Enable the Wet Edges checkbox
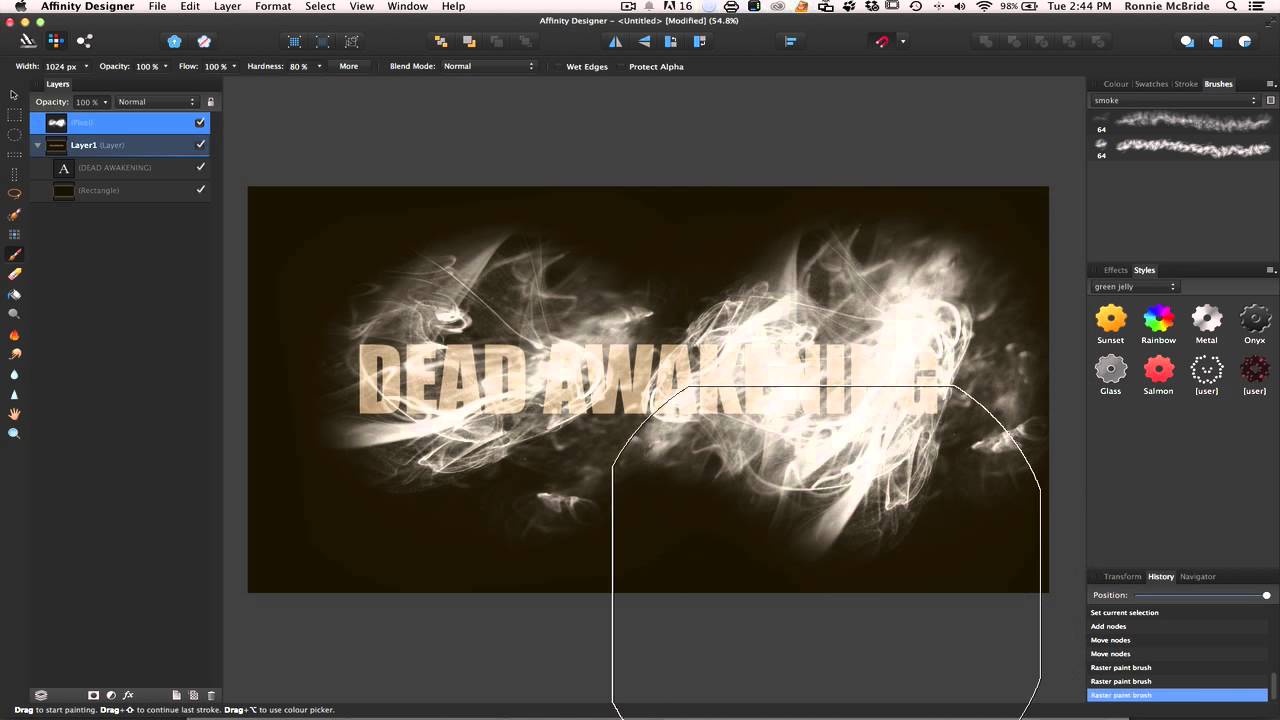The image size is (1280, 720). click(559, 66)
